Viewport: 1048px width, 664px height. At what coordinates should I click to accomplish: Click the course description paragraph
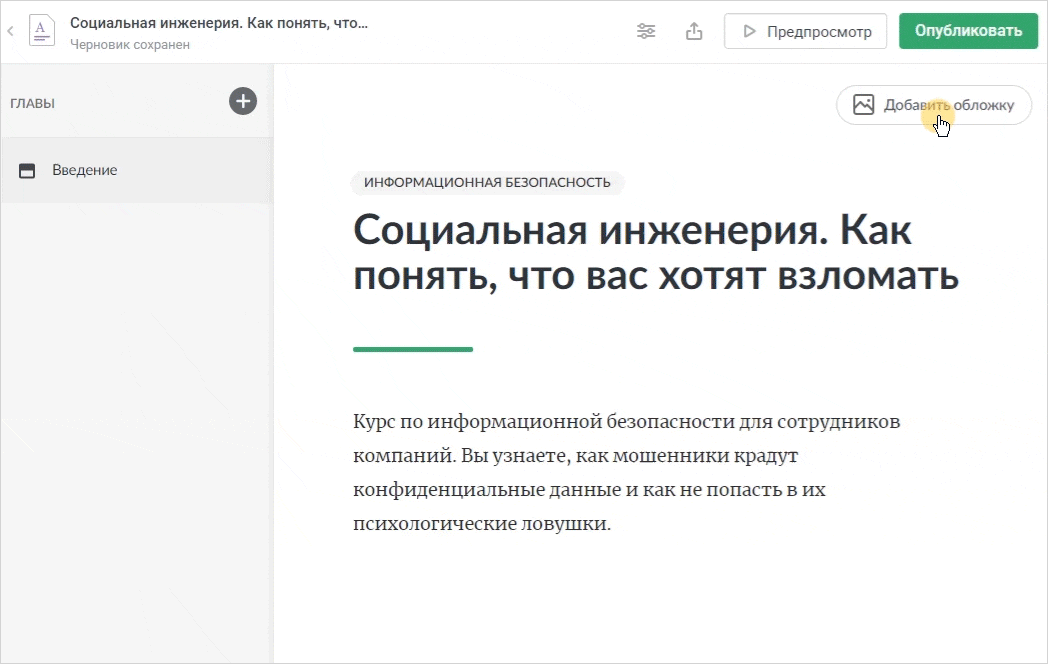pos(626,472)
